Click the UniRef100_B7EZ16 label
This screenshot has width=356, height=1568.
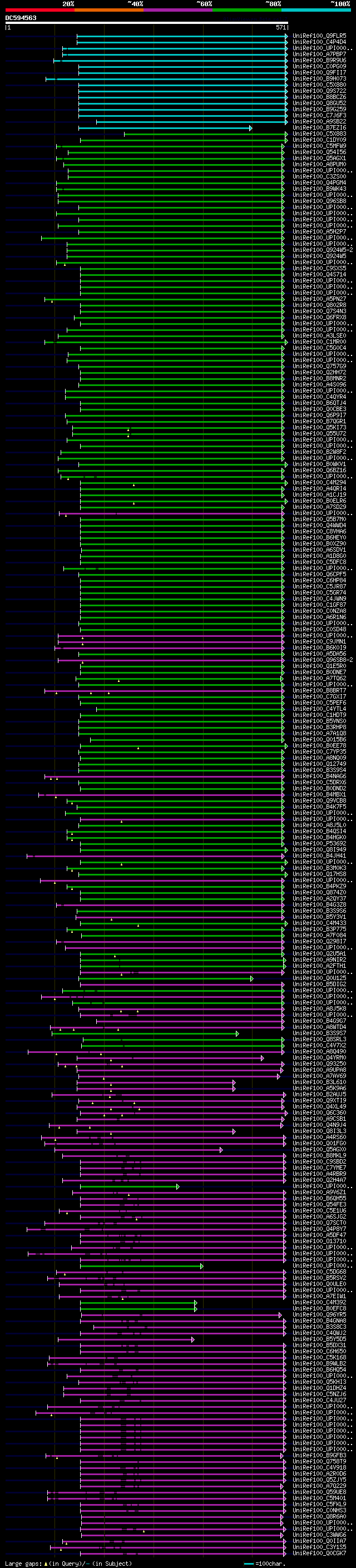pyautogui.click(x=319, y=128)
